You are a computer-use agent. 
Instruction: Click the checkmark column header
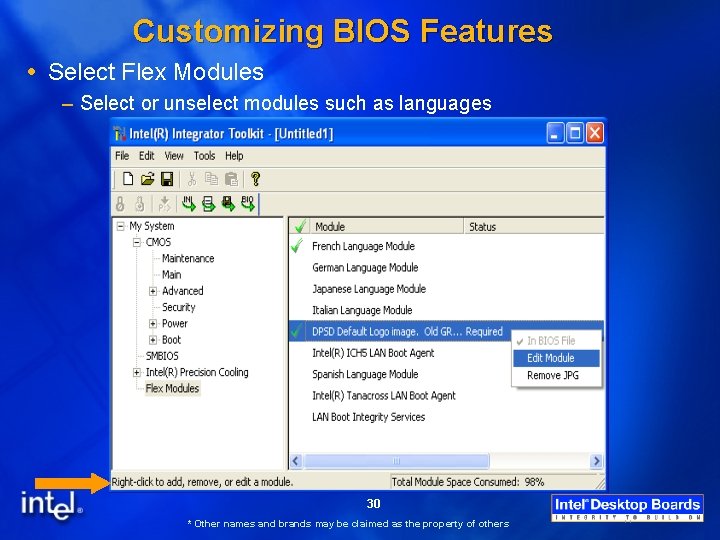300,226
